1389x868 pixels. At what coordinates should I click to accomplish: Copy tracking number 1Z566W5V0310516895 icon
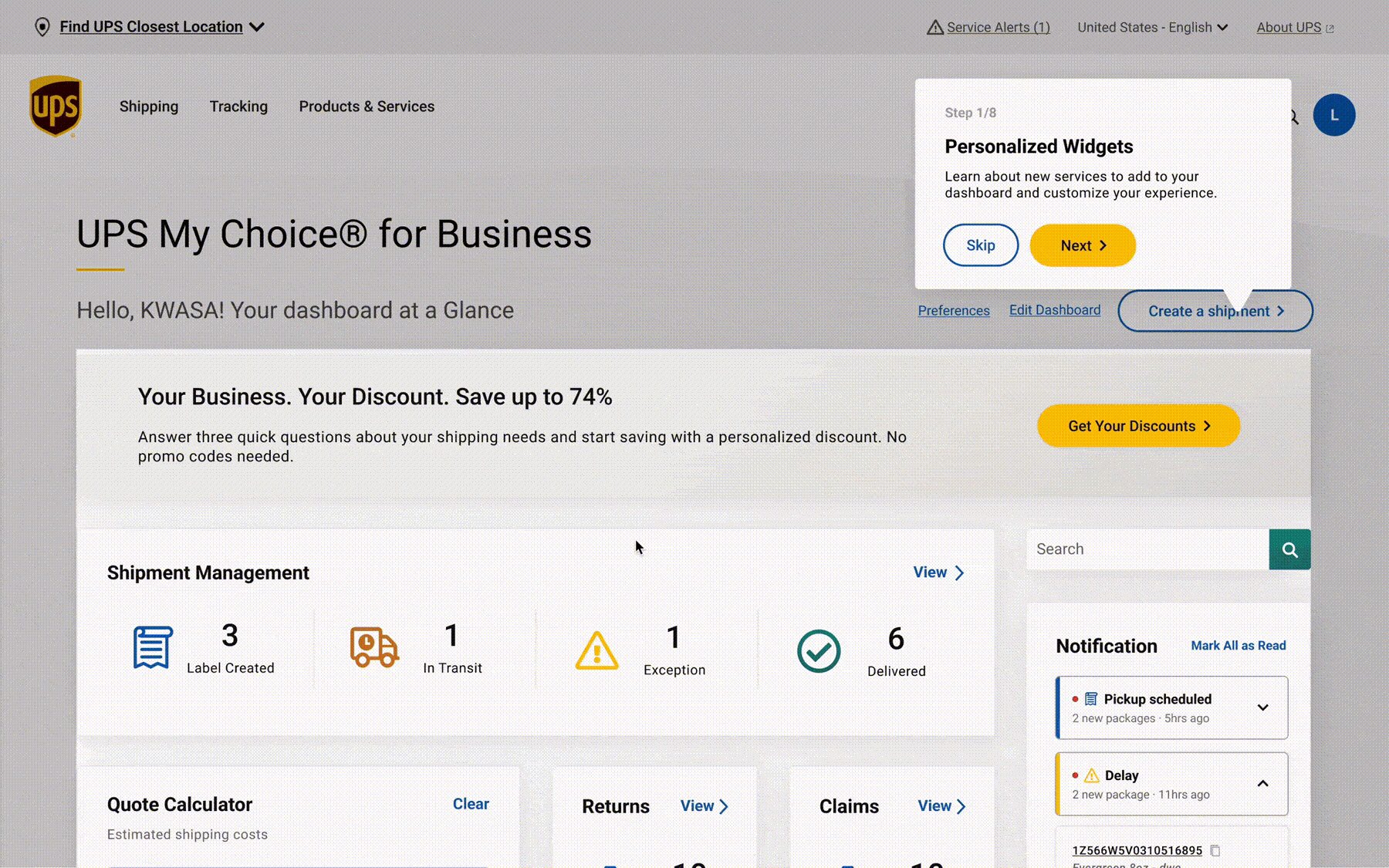point(1215,850)
